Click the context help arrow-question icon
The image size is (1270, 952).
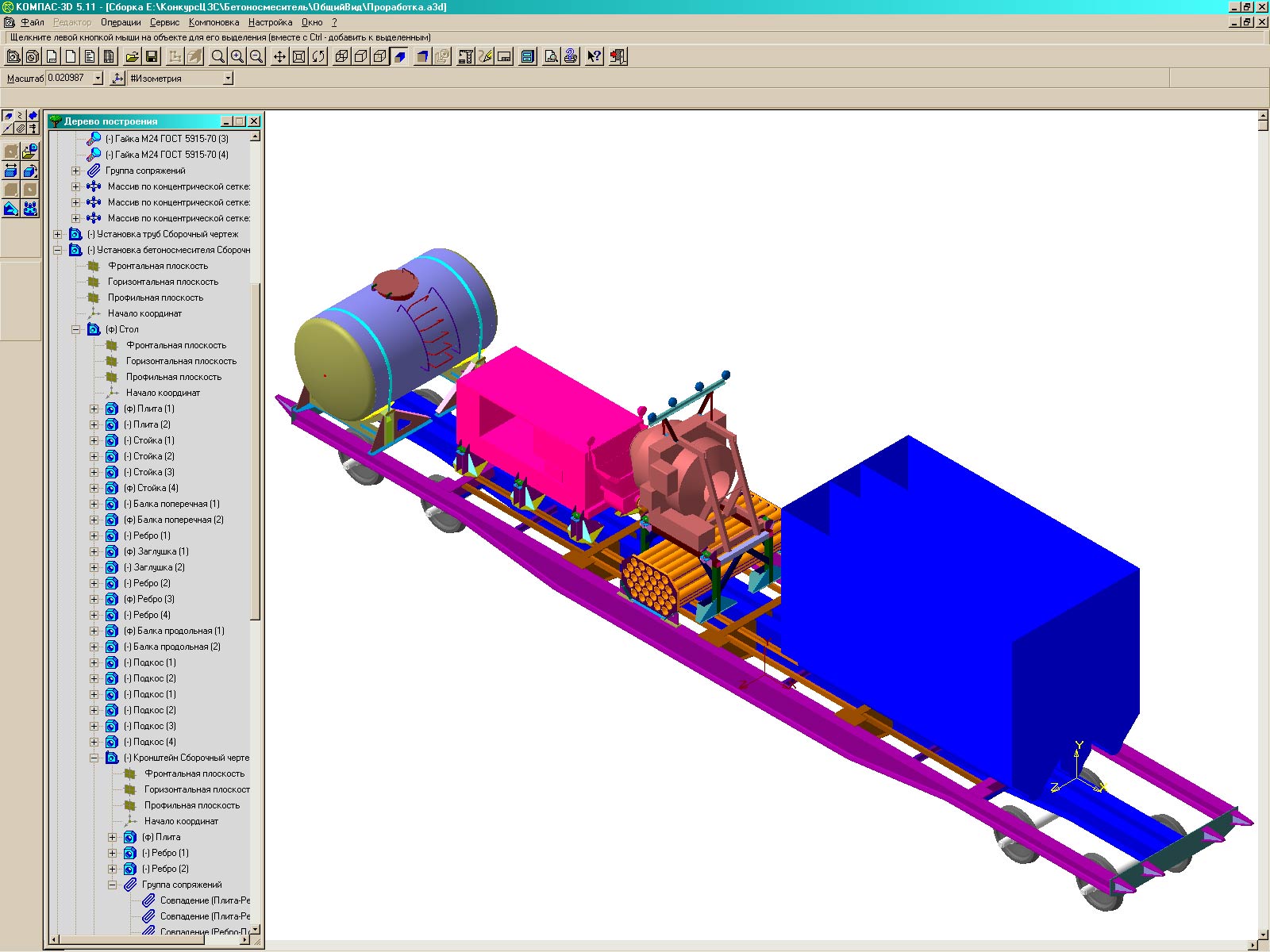tap(594, 56)
